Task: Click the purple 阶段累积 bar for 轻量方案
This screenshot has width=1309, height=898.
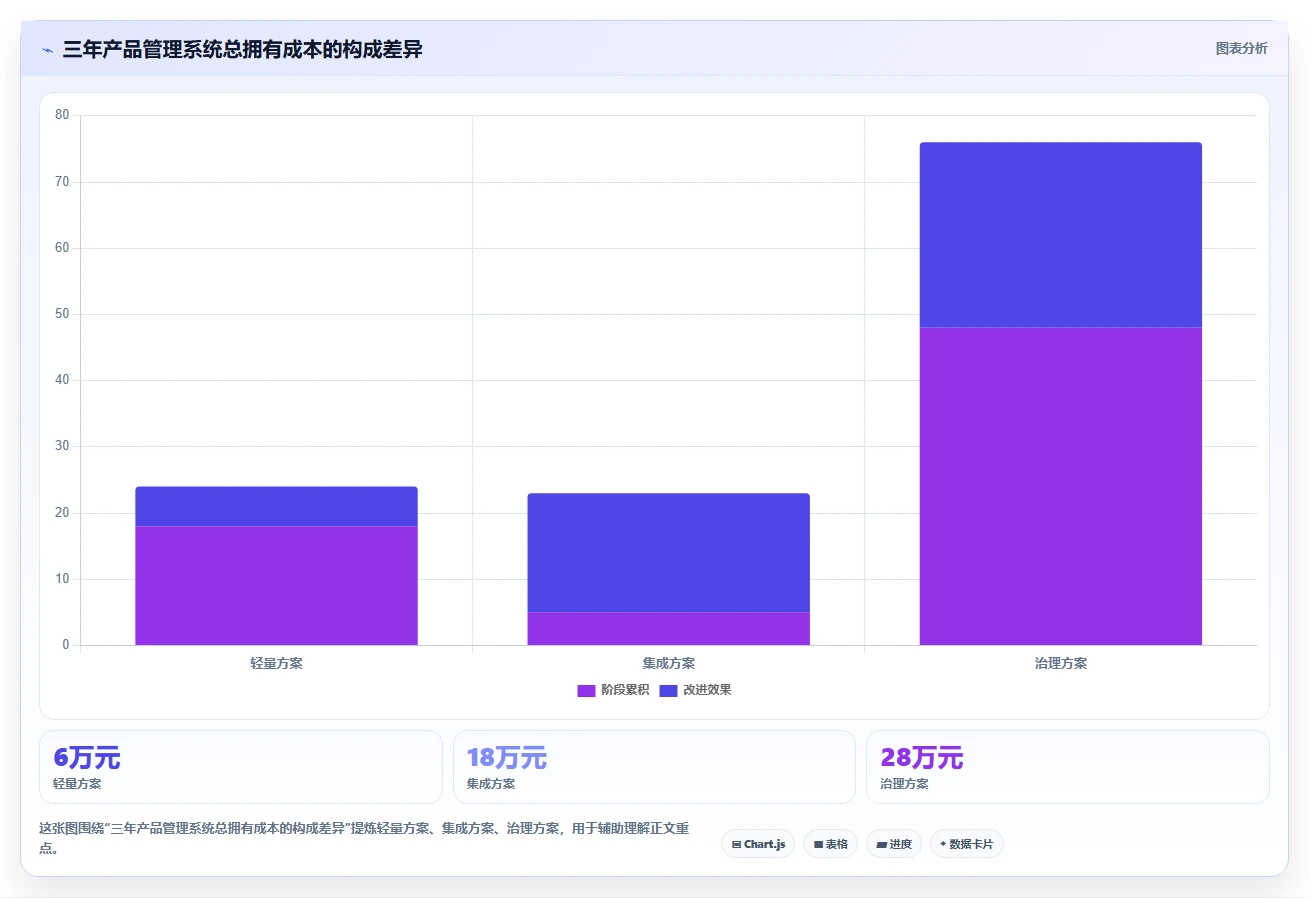Action: click(276, 585)
